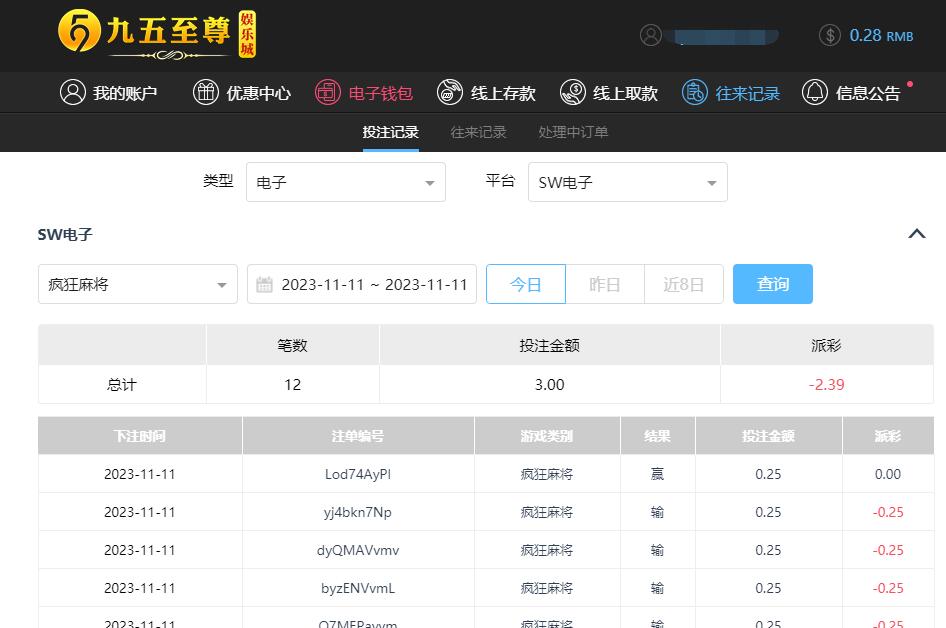The width and height of the screenshot is (946, 628).
Task: Open the game dropdown showing 疯狂麻将
Action: coord(138,284)
